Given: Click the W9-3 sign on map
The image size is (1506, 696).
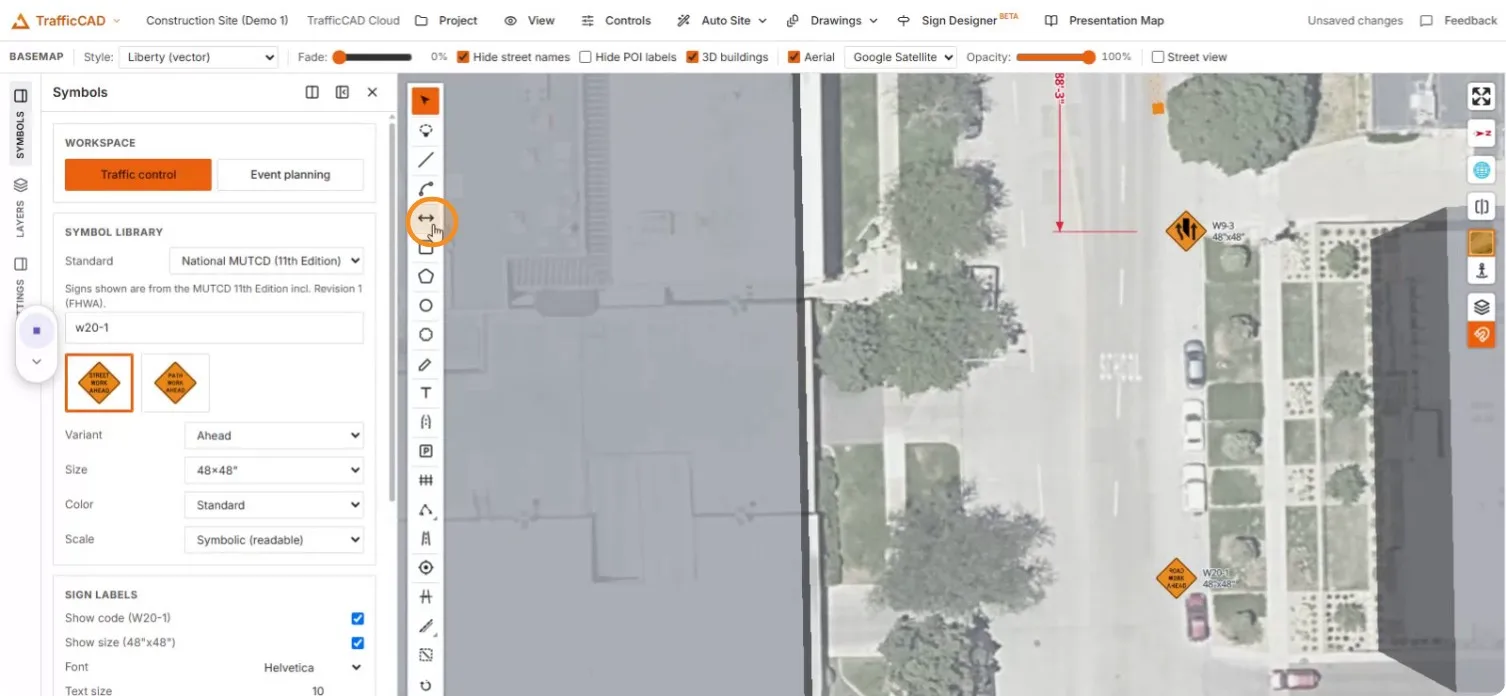Looking at the screenshot, I should 1186,231.
